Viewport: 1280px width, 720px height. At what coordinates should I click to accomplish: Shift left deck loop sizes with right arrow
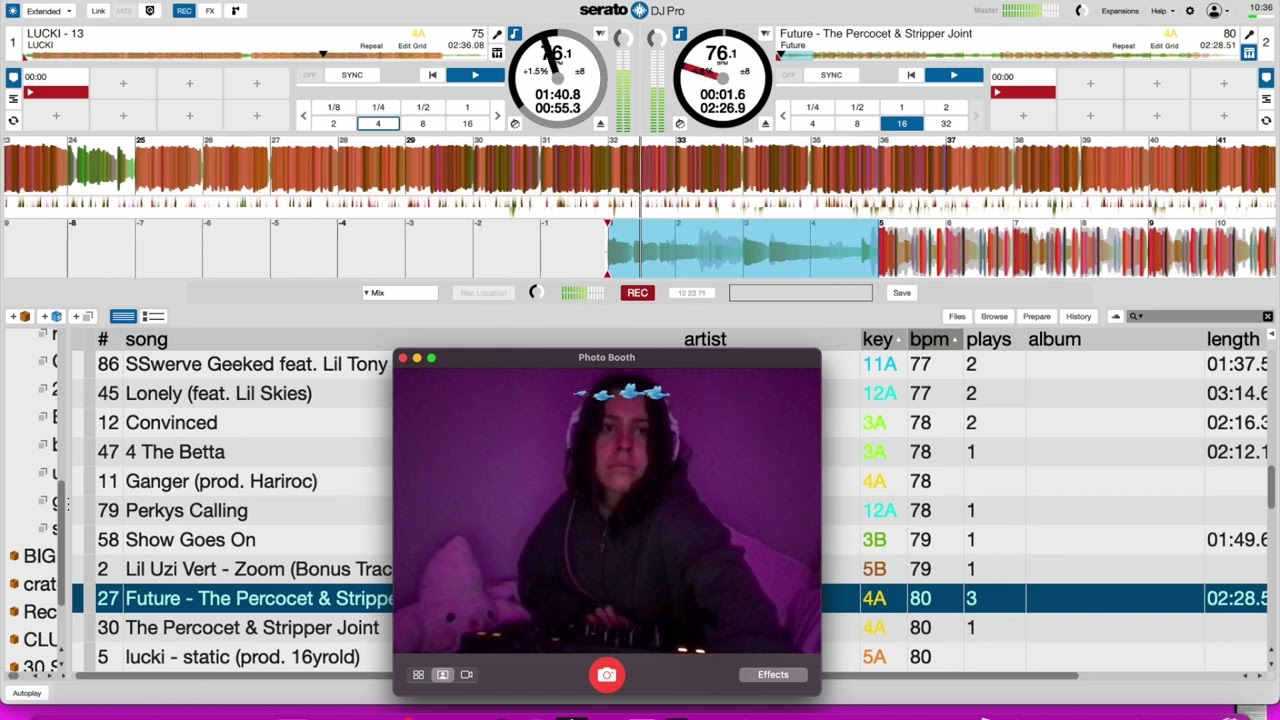coord(497,116)
